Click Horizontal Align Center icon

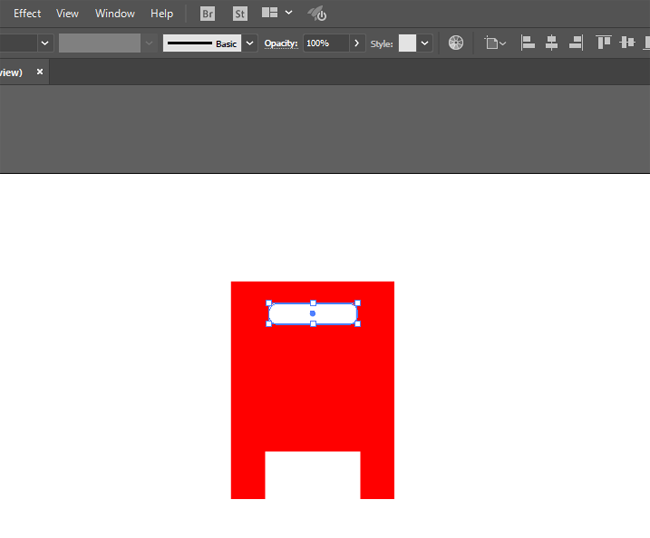point(551,43)
